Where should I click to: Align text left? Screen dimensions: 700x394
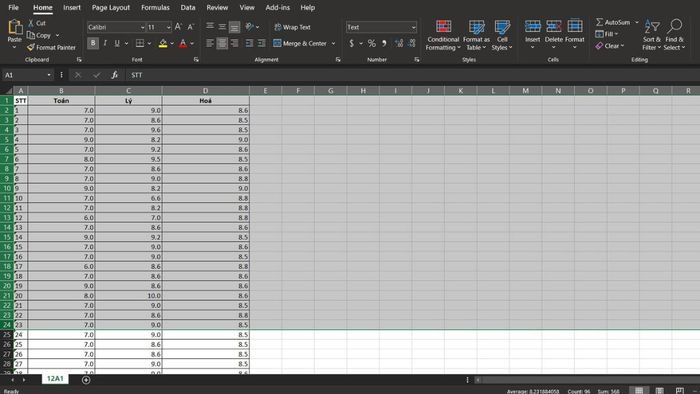tap(210, 43)
